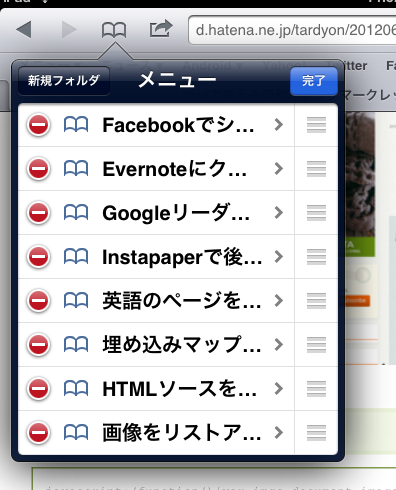
Task: Open details chevron for 英語のページを…
Action: click(279, 301)
